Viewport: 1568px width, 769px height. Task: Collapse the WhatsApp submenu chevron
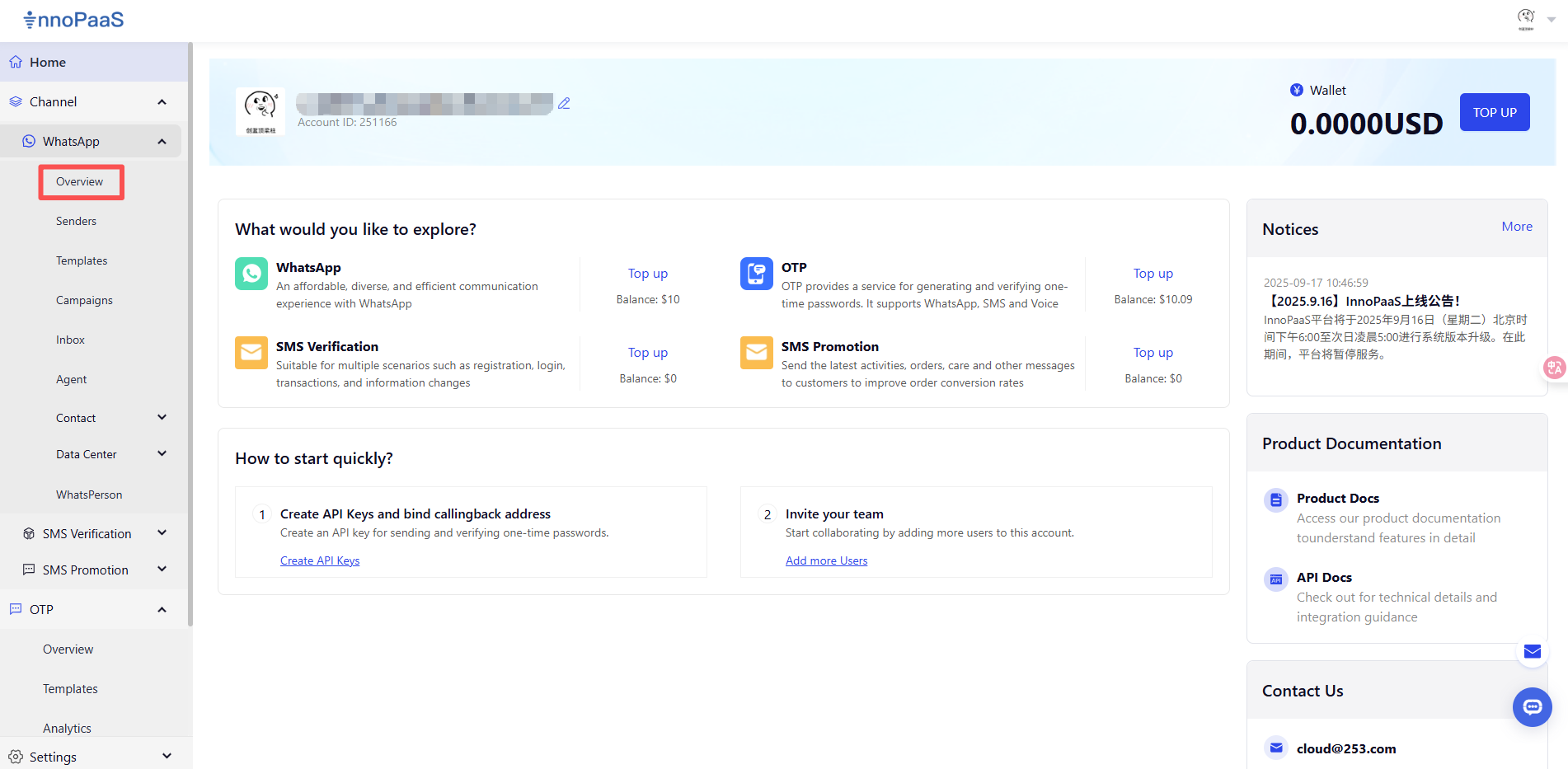click(162, 141)
